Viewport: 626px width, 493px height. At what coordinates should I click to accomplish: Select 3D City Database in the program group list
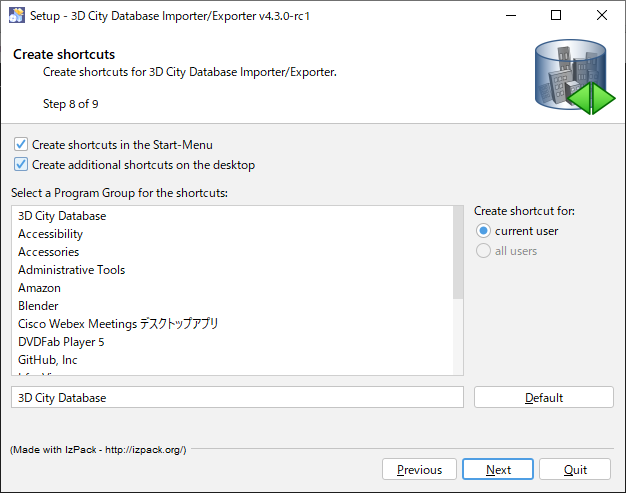232,216
